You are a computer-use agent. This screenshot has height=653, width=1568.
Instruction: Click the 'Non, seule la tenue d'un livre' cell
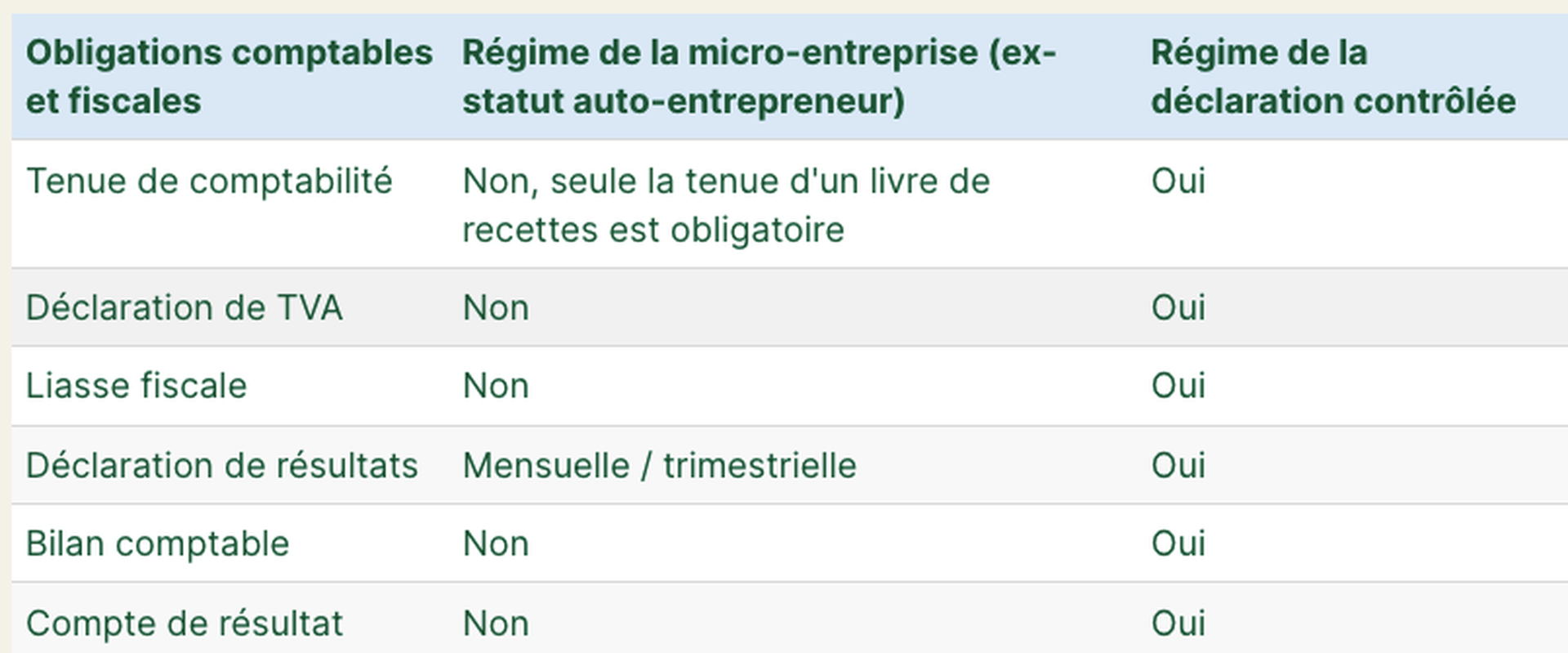click(725, 204)
